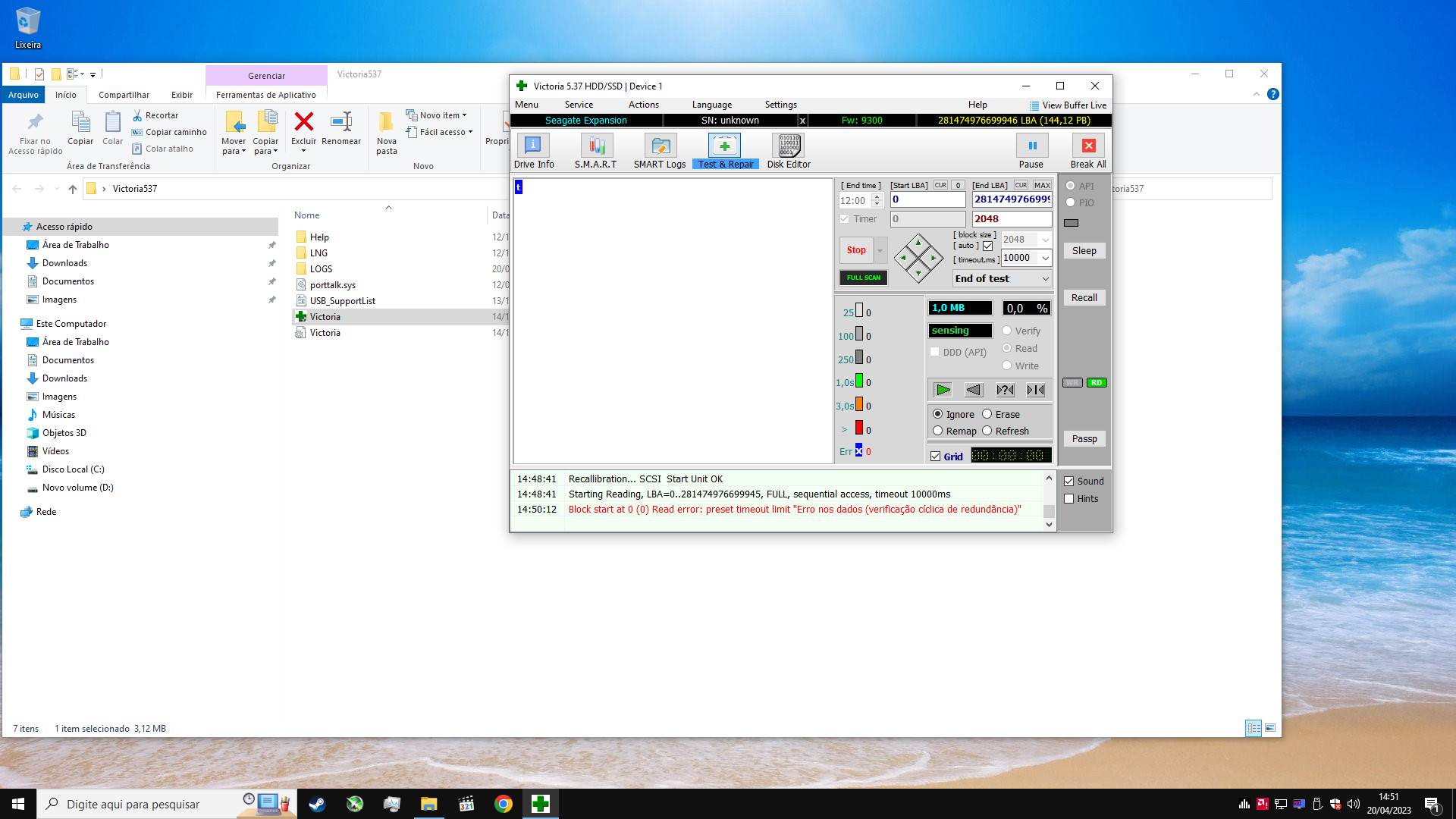Screen dimensions: 1456x819
Task: Click the Explorer help question mark icon
Action: click(1273, 94)
